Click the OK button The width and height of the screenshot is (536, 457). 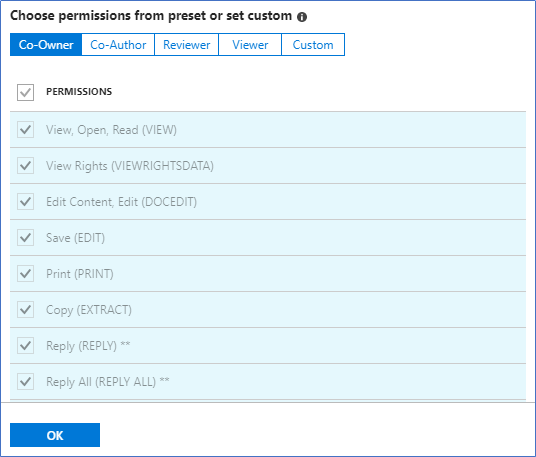point(55,435)
